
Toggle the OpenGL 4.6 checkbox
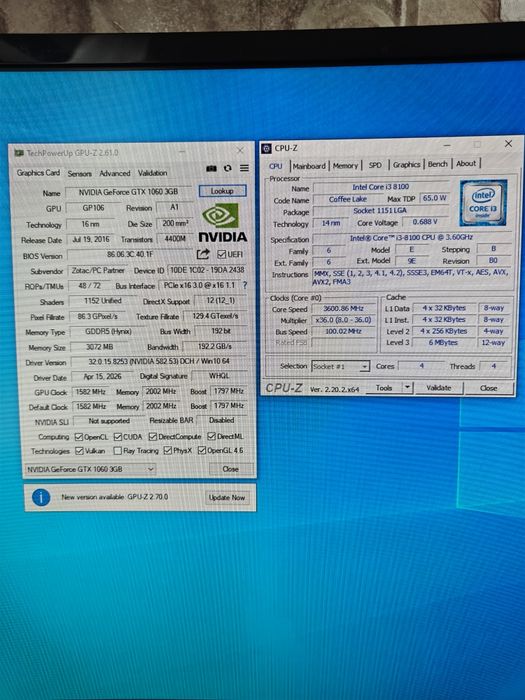pos(202,450)
